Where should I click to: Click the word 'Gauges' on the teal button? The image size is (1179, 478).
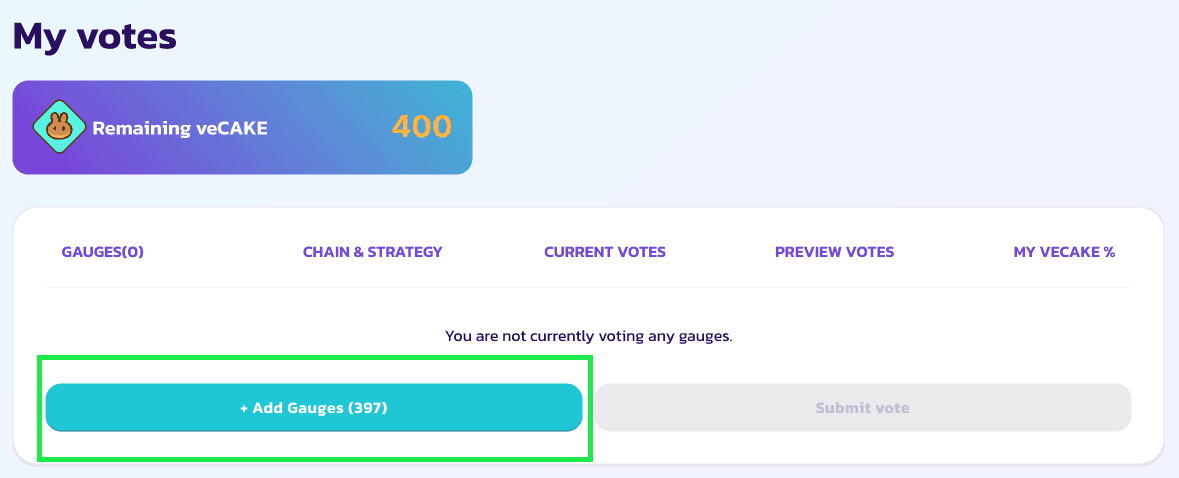click(x=317, y=408)
